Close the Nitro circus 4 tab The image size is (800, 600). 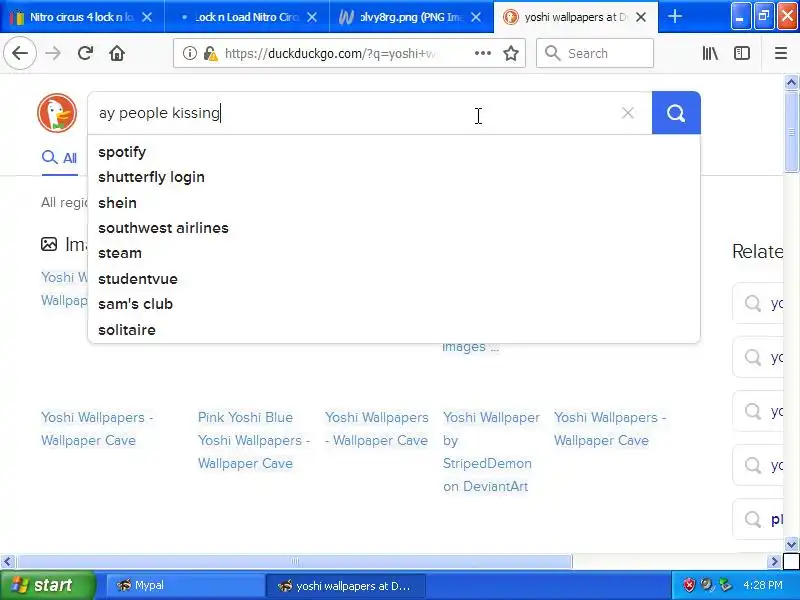(147, 17)
